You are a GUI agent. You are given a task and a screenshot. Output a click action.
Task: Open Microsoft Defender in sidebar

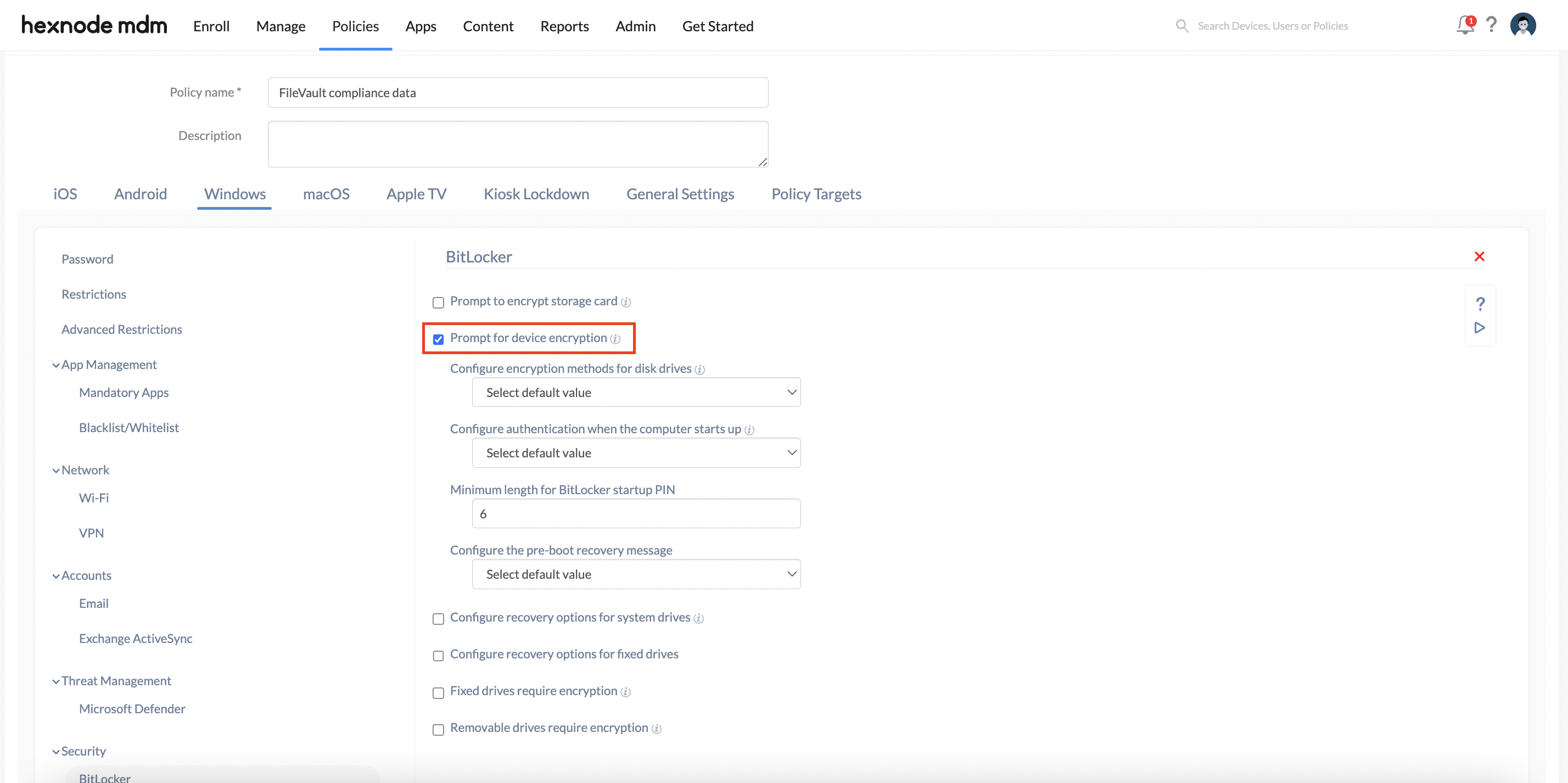click(132, 708)
